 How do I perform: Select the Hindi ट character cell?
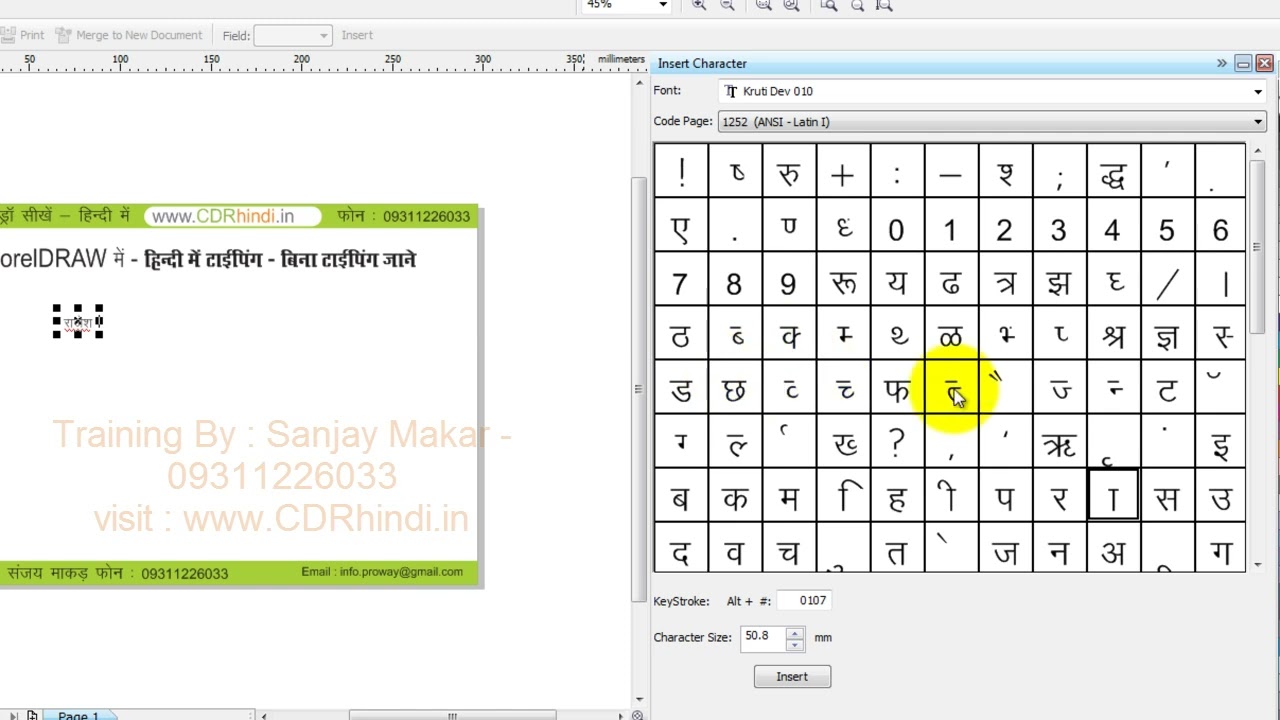(1167, 388)
